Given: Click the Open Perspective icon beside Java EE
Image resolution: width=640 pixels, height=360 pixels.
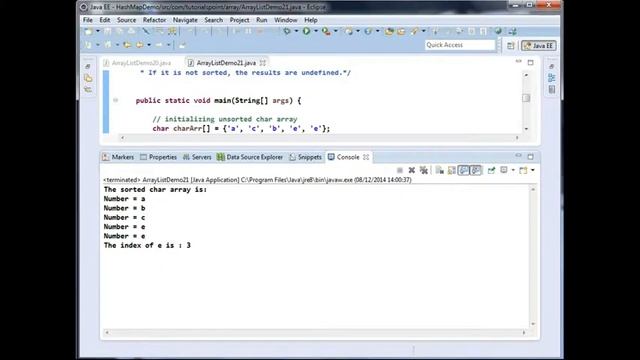Looking at the screenshot, I should (x=511, y=46).
